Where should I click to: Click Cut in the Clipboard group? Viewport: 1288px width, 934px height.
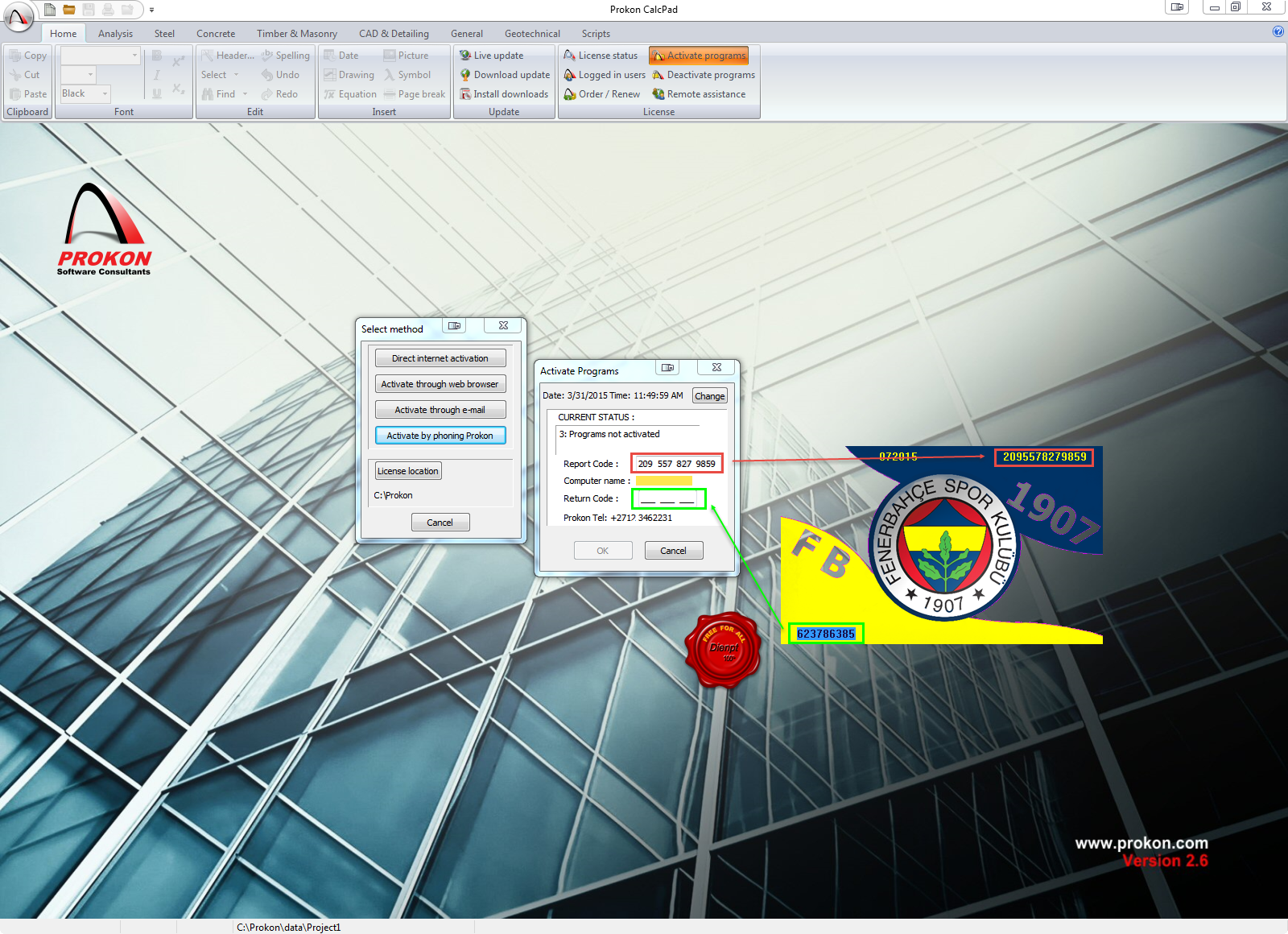tap(25, 75)
